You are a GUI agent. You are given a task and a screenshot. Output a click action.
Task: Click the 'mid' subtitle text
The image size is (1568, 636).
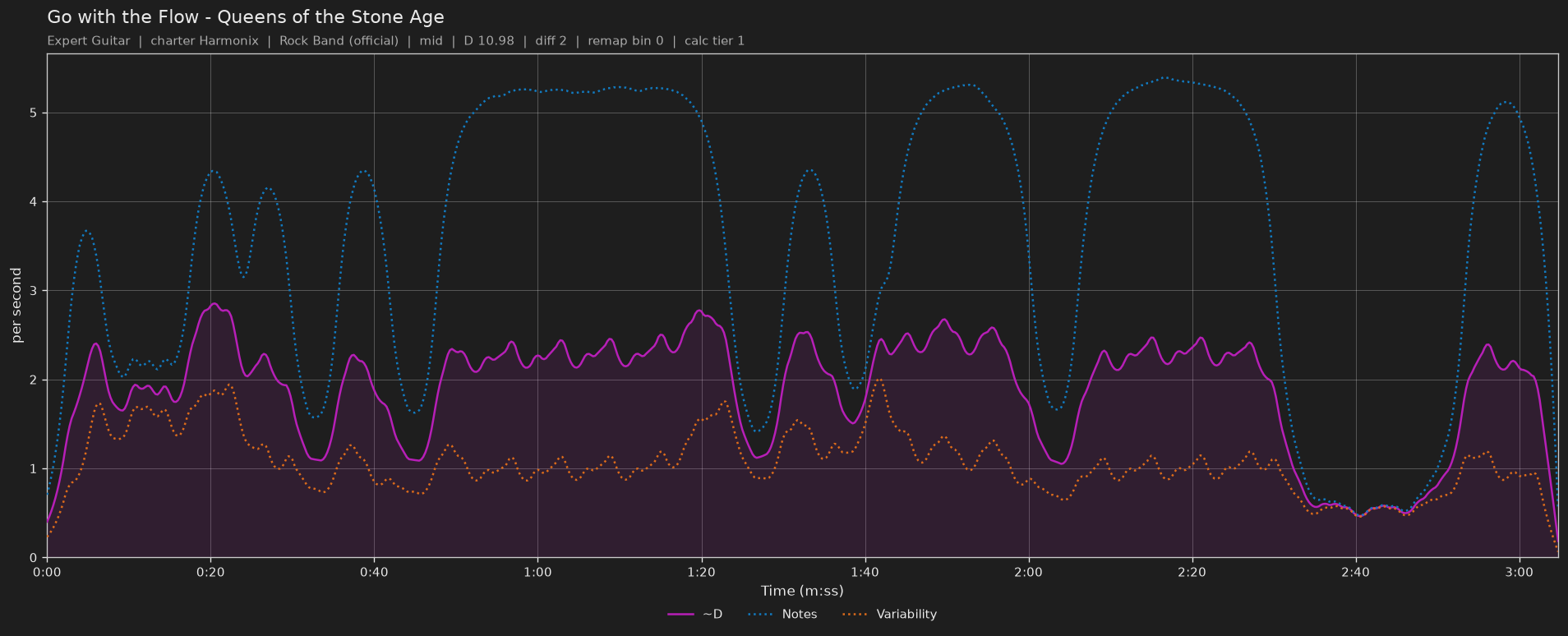pos(431,41)
